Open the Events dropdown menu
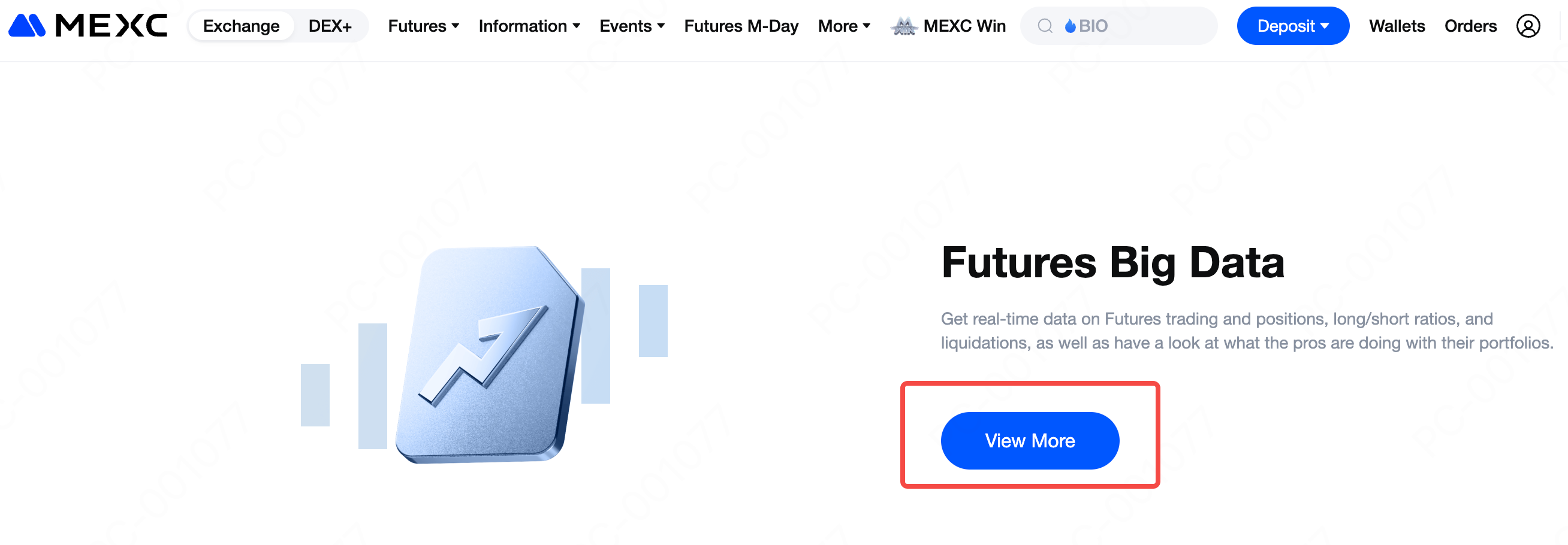The height and width of the screenshot is (545, 1568). point(631,26)
